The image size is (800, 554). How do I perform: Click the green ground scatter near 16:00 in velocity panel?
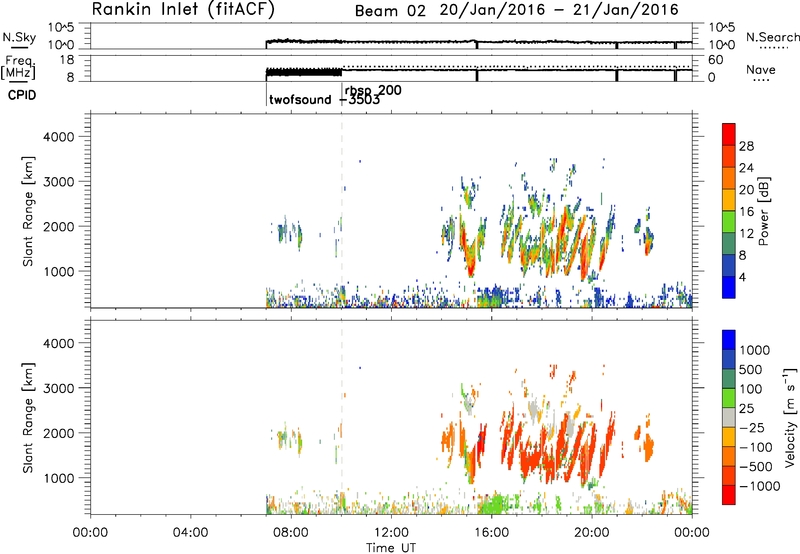point(492,505)
